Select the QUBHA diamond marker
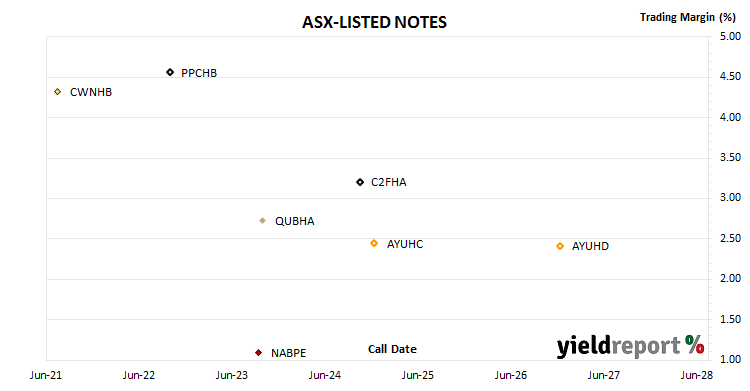750x391 pixels. click(x=262, y=221)
